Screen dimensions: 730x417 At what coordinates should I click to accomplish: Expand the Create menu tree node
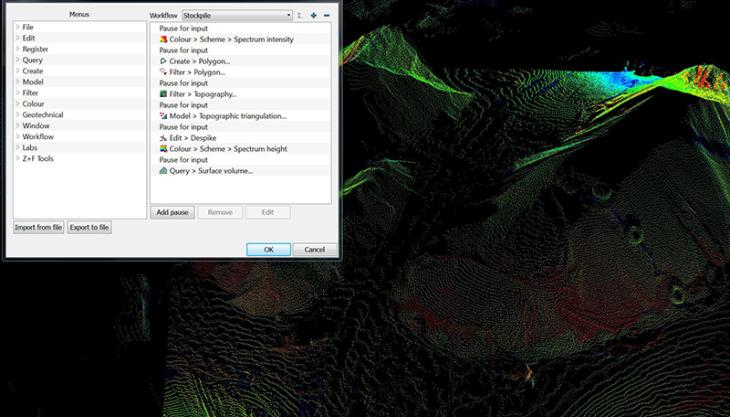point(18,71)
